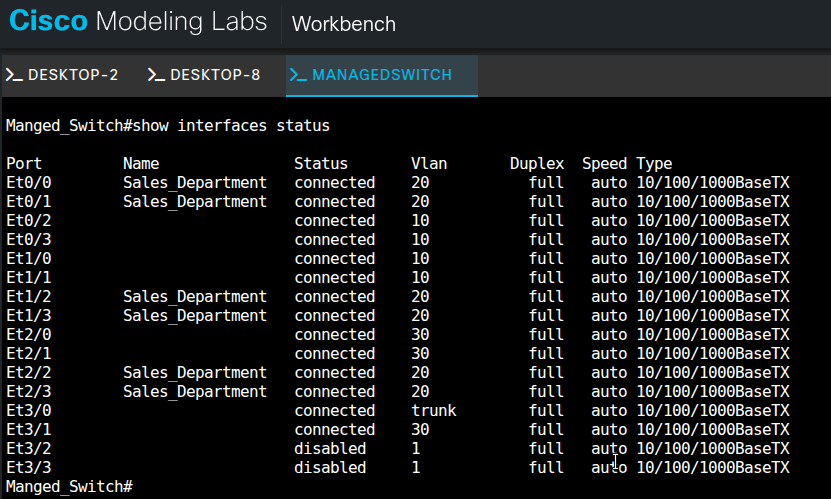
Task: Click the trunk value in Et3/0 row
Action: tap(433, 411)
